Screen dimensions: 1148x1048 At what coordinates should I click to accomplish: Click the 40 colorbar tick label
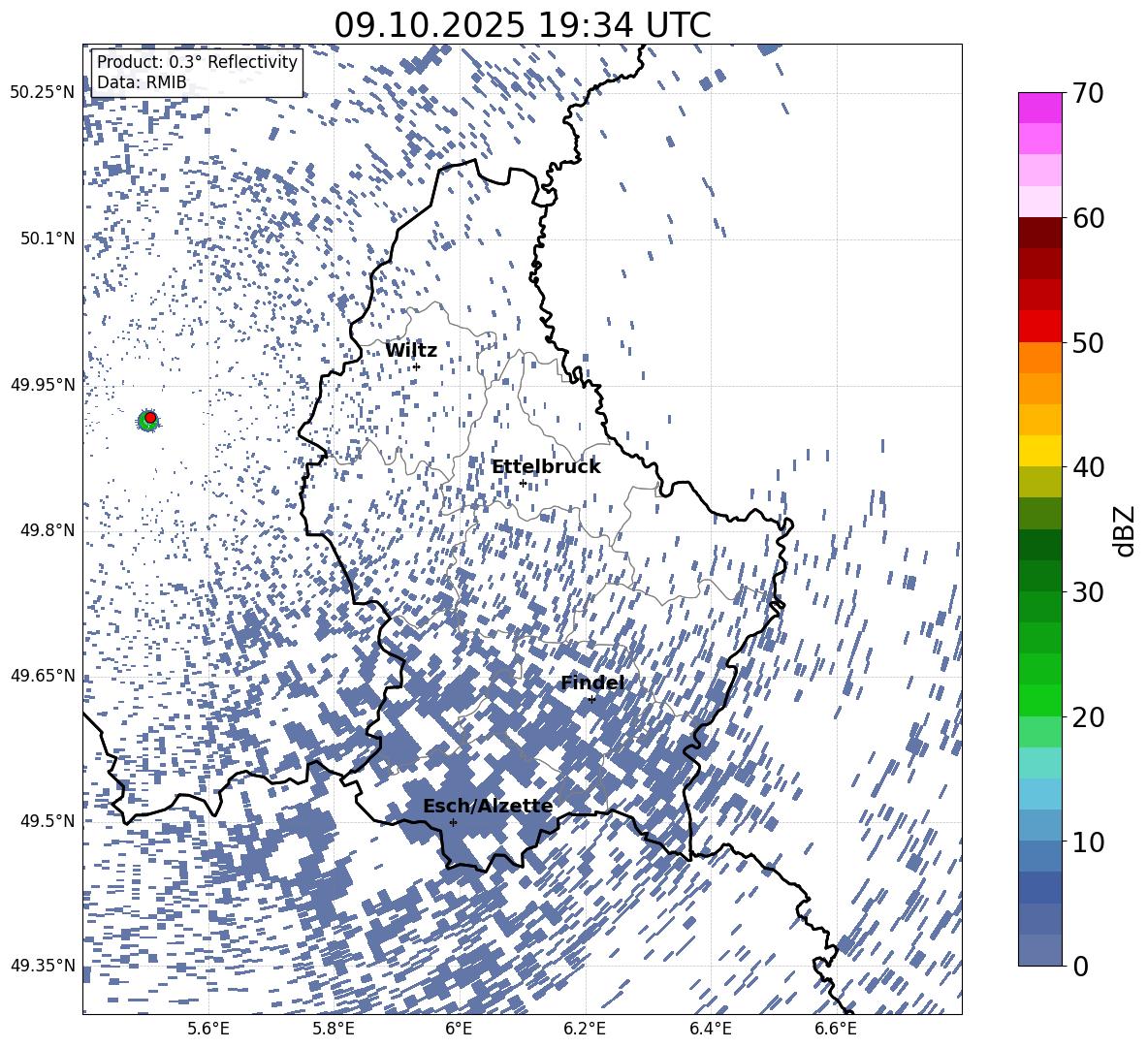(x=1089, y=467)
